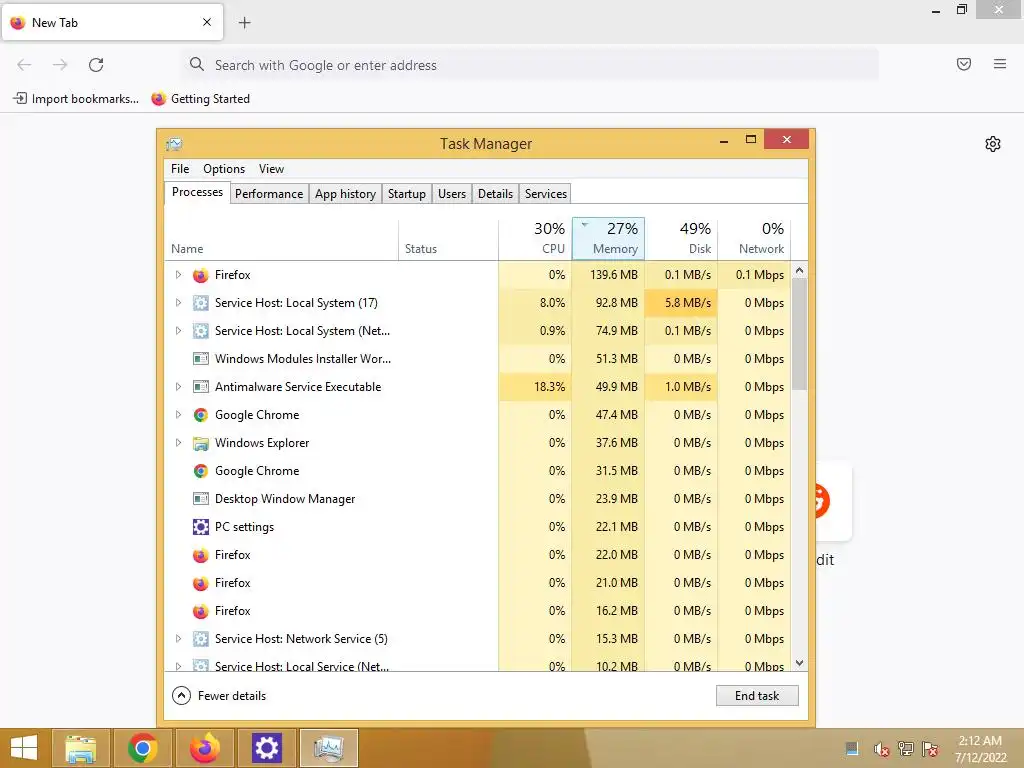Open the Getting Started bookmark

[x=200, y=99]
